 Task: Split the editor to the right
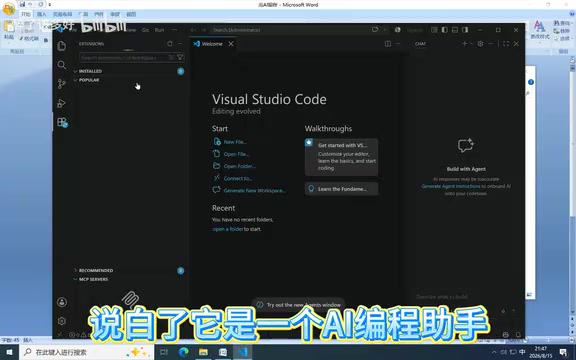coord(388,44)
